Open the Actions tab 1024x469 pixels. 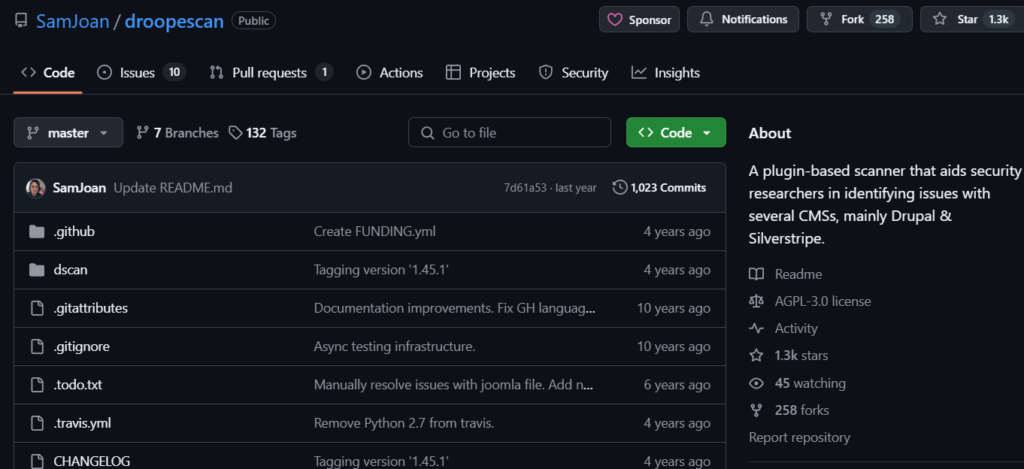[x=390, y=73]
